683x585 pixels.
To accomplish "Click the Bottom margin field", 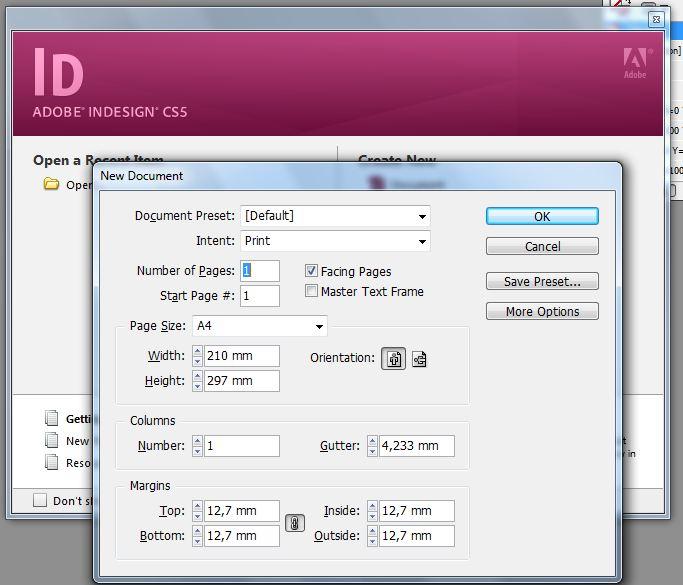I will click(242, 536).
